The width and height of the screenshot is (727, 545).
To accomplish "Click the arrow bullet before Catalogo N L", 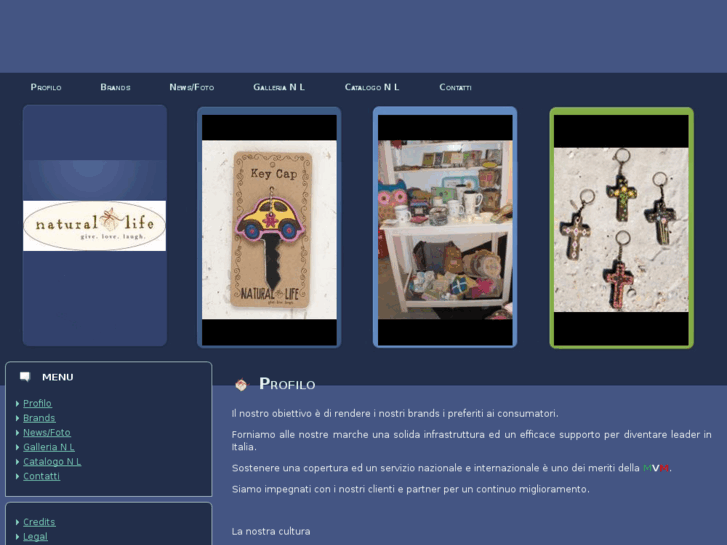I will [x=17, y=462].
